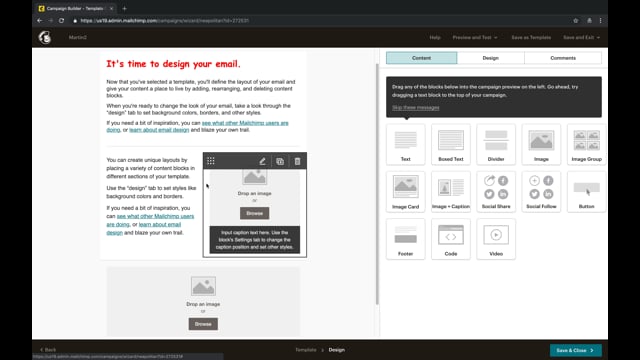640x360 pixels.
Task: Click the Template breadcrumb step
Action: pyautogui.click(x=306, y=350)
